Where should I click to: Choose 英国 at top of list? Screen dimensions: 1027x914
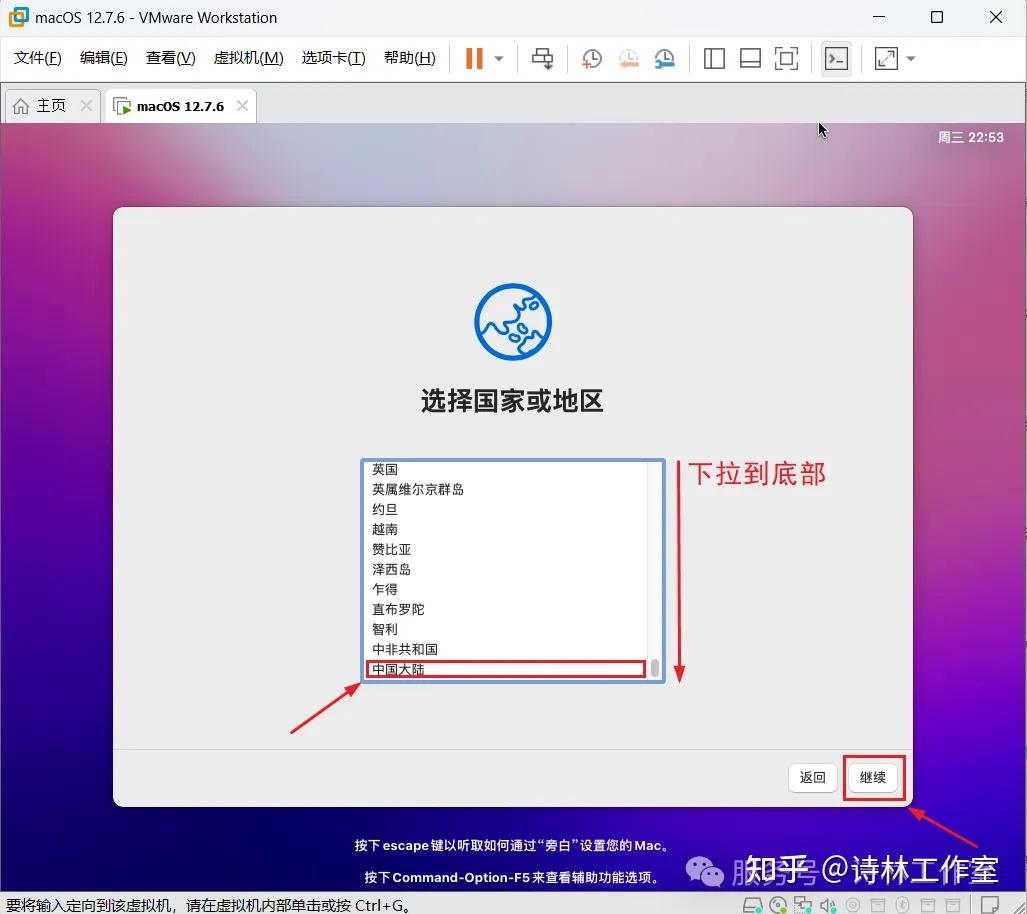point(505,469)
